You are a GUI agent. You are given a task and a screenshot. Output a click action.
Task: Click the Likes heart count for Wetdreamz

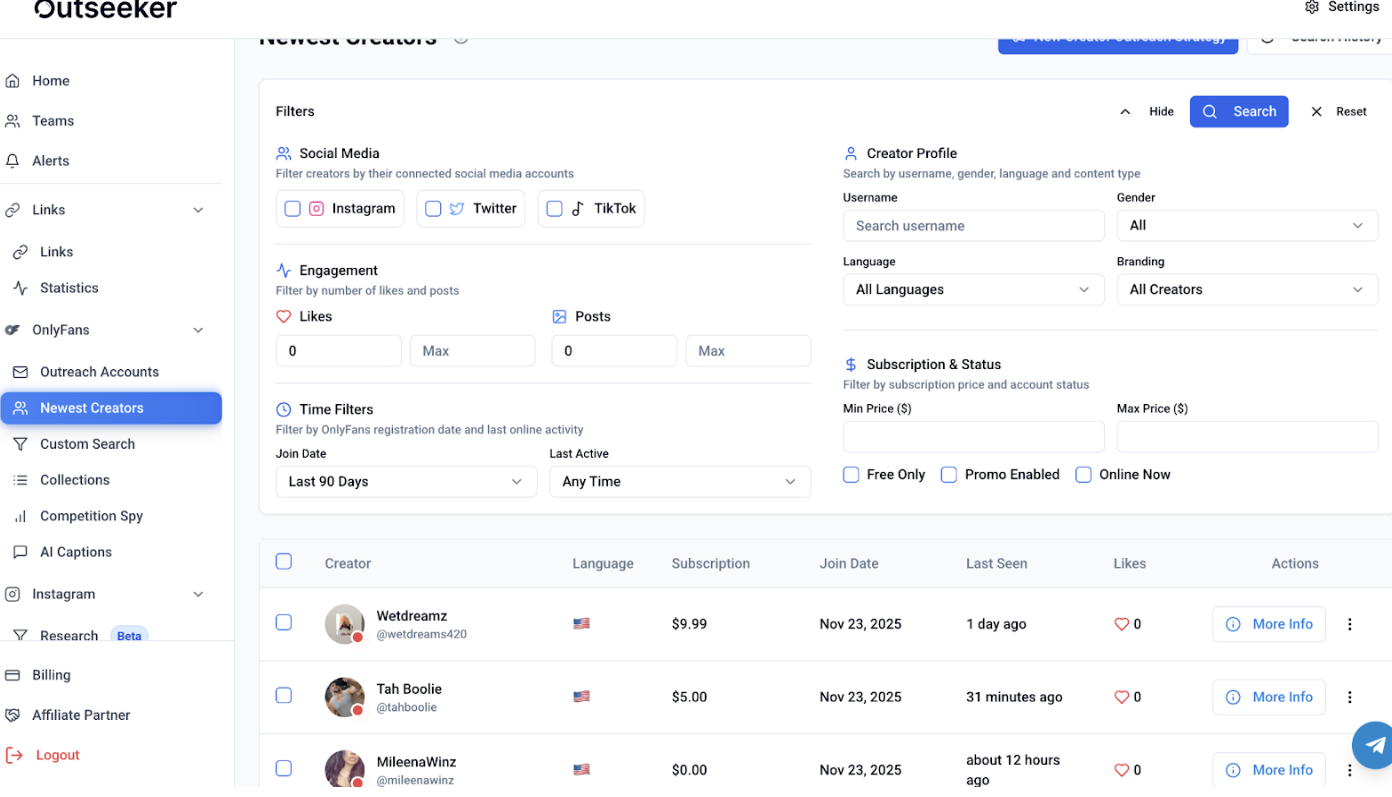(1127, 624)
